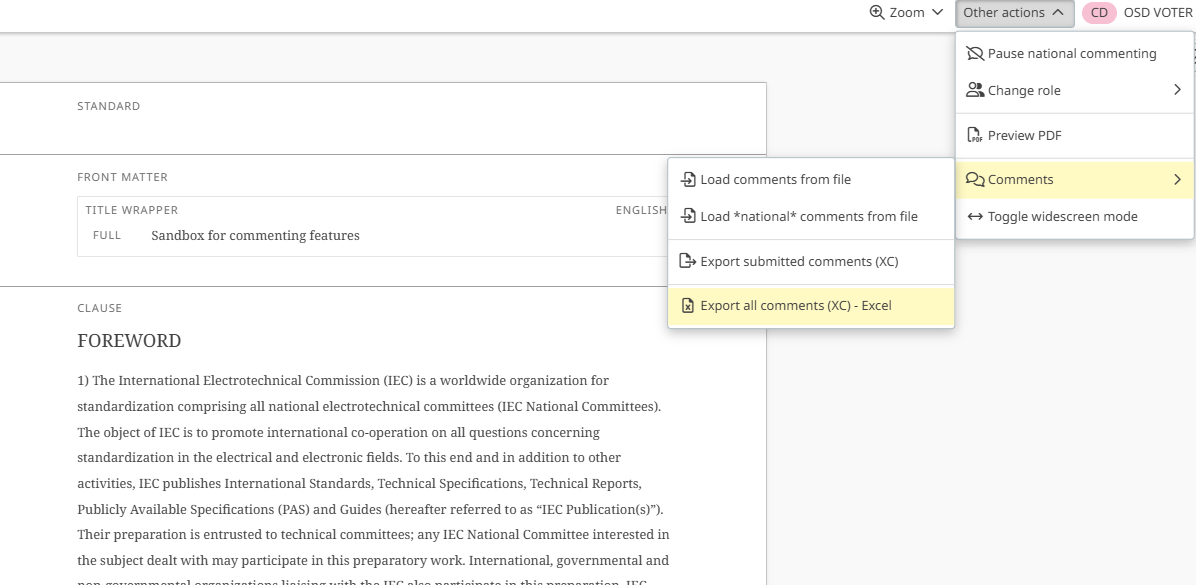Expand the Change role submenu arrow
Image resolution: width=1196 pixels, height=585 pixels.
tap(1177, 90)
